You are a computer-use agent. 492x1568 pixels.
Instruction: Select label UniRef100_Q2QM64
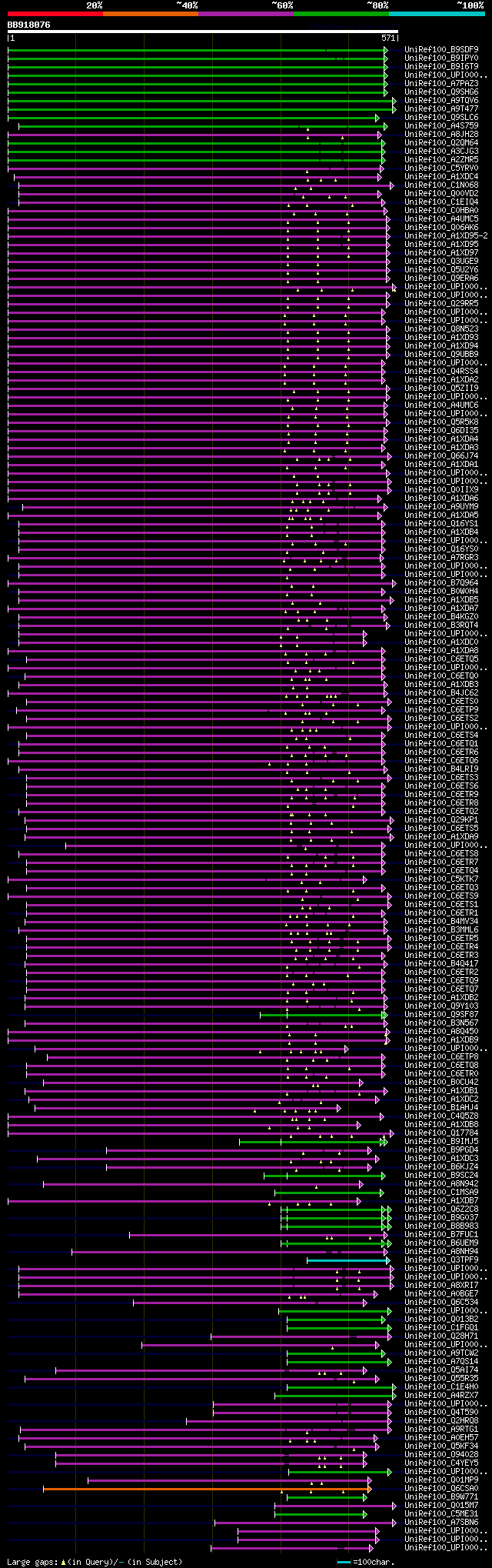pyautogui.click(x=441, y=142)
